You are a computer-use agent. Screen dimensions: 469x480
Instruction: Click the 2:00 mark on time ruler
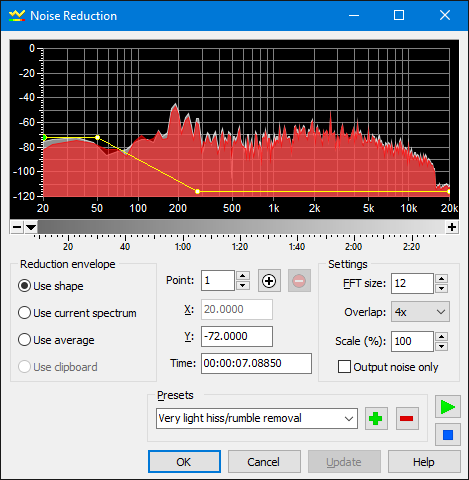point(353,247)
